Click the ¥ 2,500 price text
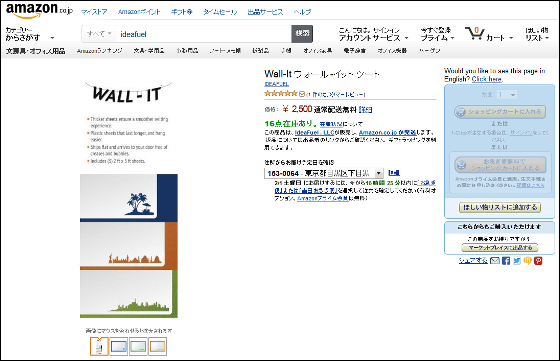This screenshot has width=560, height=361. tap(297, 109)
